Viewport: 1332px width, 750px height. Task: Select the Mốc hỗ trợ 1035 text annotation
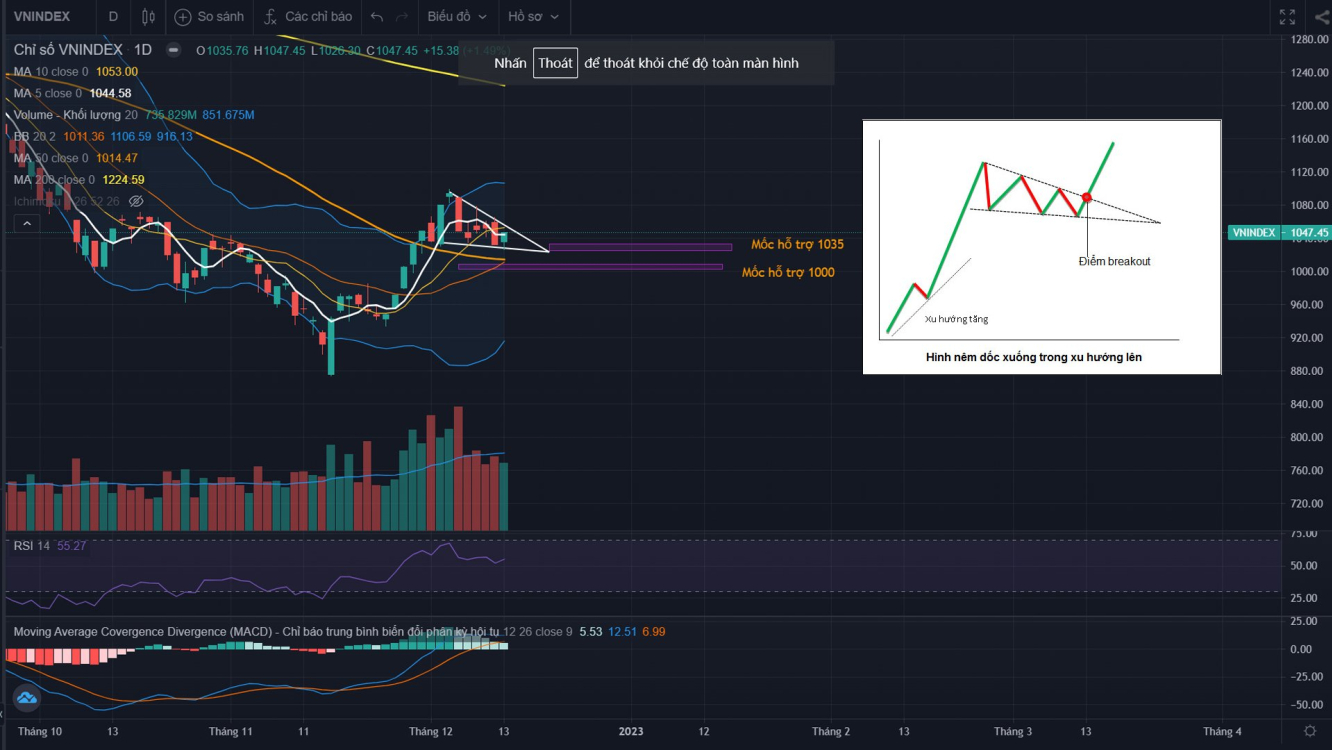(x=797, y=245)
